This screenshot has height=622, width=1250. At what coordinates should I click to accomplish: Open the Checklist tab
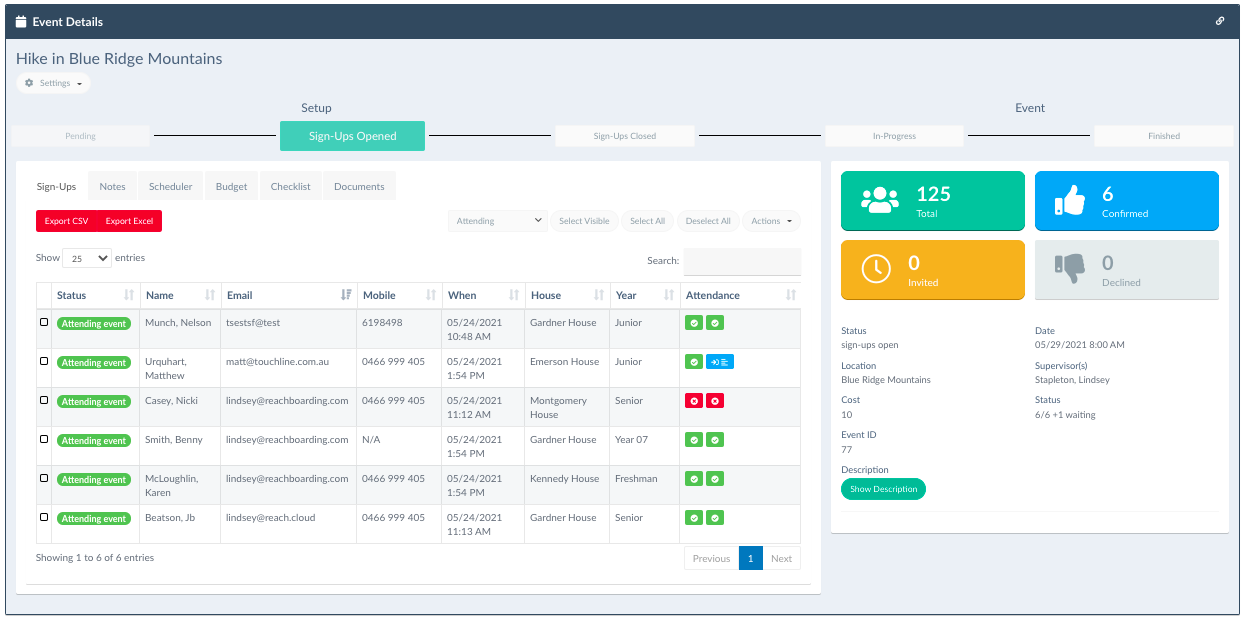point(290,186)
